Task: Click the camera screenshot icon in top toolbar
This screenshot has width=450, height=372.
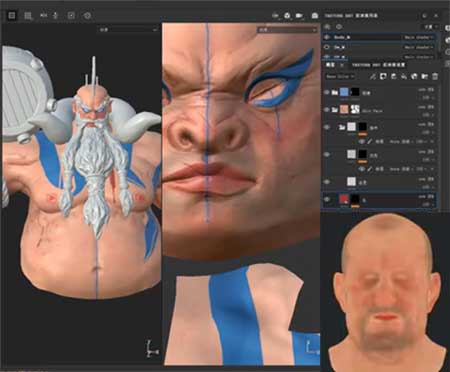Action: pyautogui.click(x=315, y=15)
